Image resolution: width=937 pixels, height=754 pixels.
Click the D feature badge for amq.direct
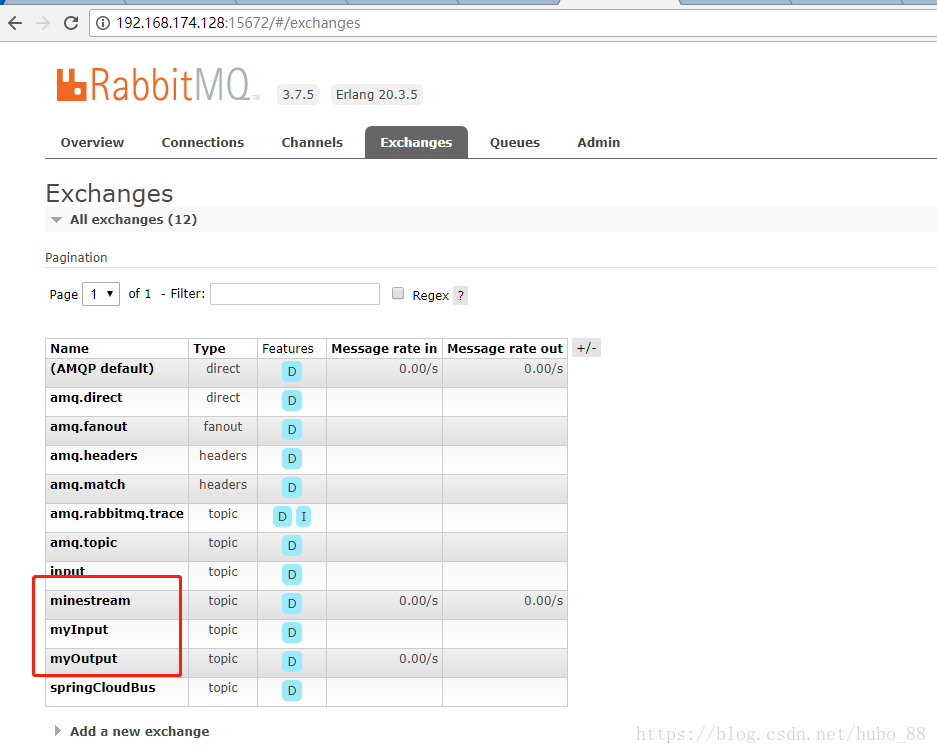[x=292, y=401]
